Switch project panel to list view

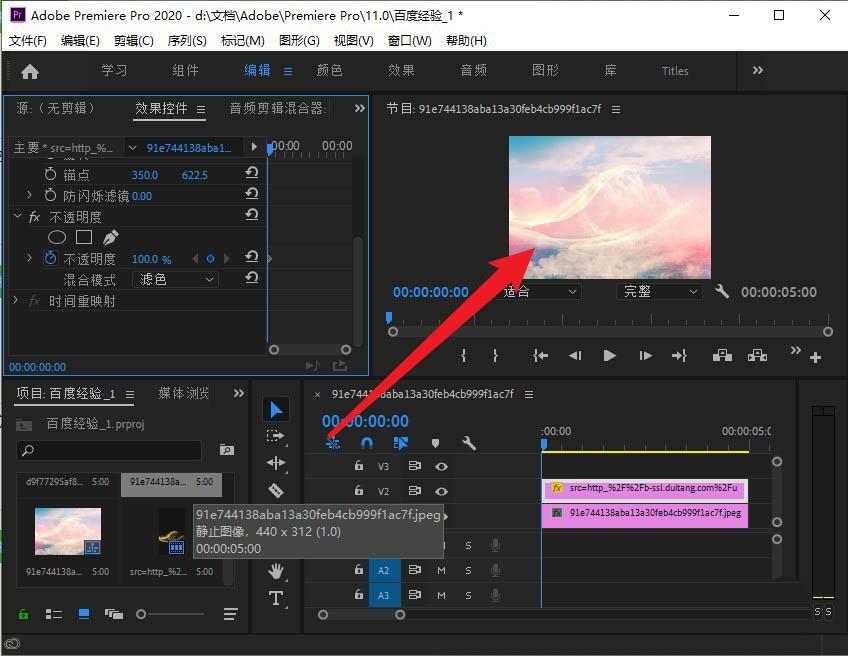pyautogui.click(x=53, y=613)
